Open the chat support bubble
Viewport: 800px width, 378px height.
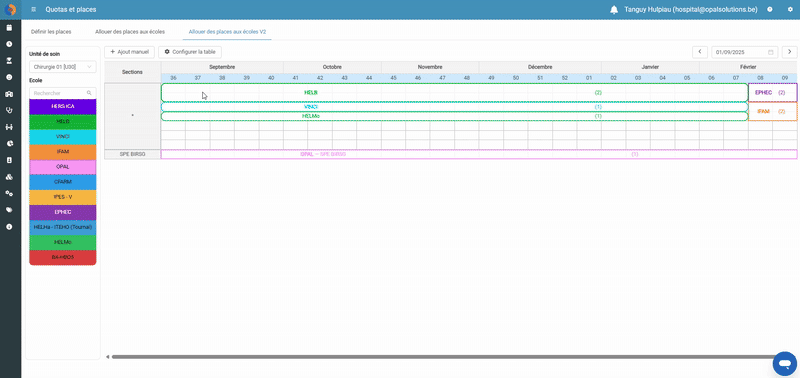(x=785, y=364)
